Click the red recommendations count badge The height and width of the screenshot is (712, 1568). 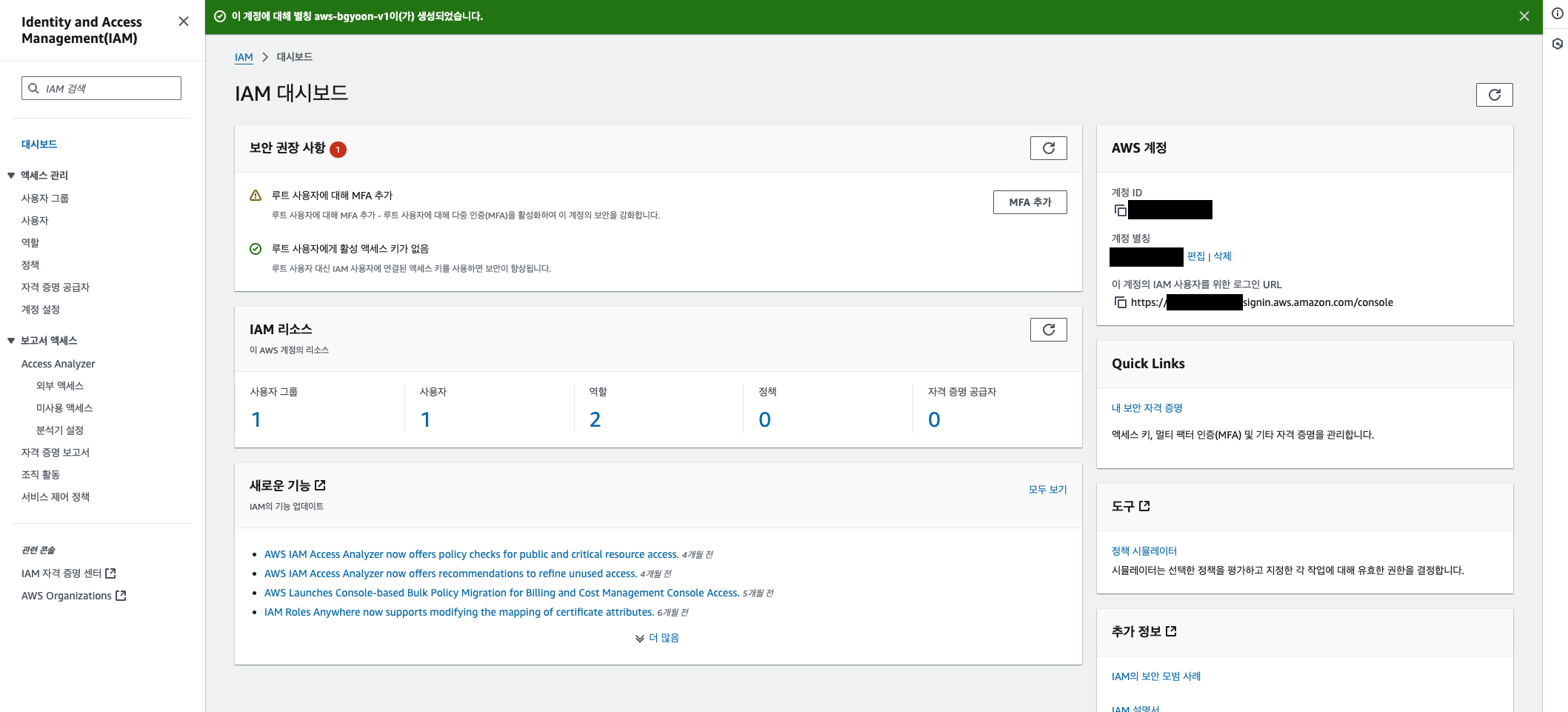338,150
